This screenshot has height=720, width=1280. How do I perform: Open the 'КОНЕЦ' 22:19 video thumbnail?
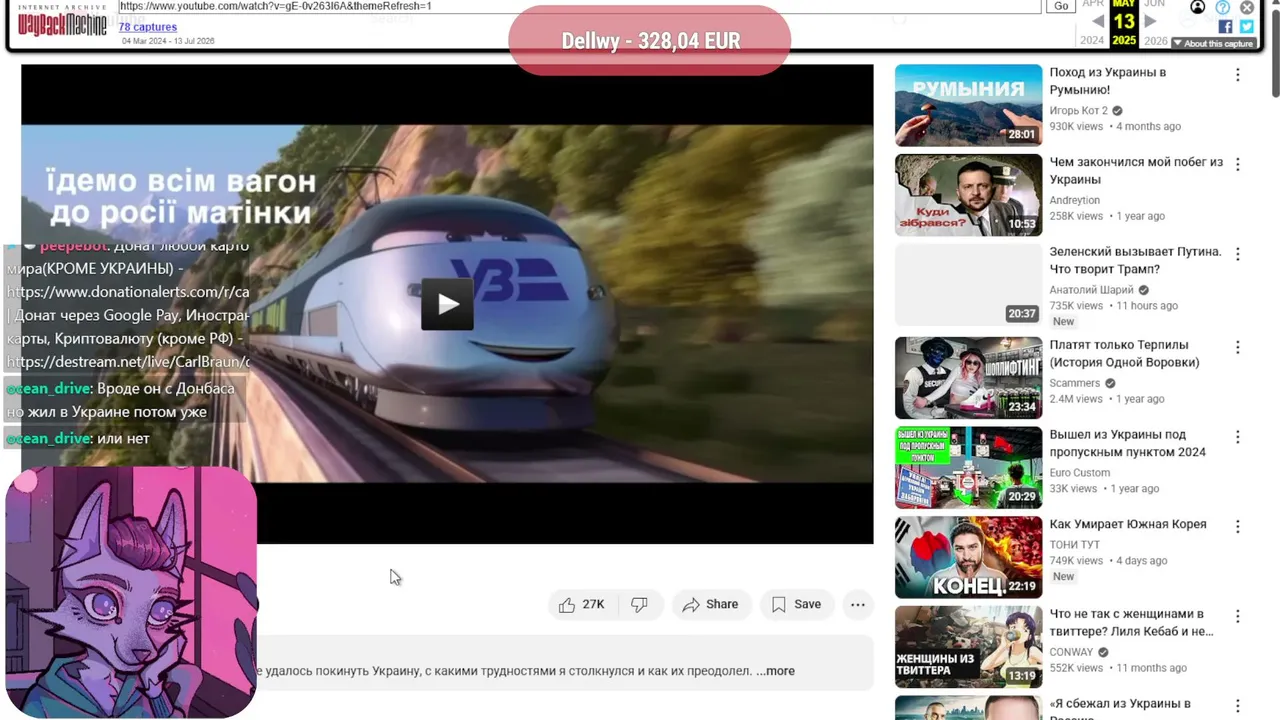[x=968, y=557]
